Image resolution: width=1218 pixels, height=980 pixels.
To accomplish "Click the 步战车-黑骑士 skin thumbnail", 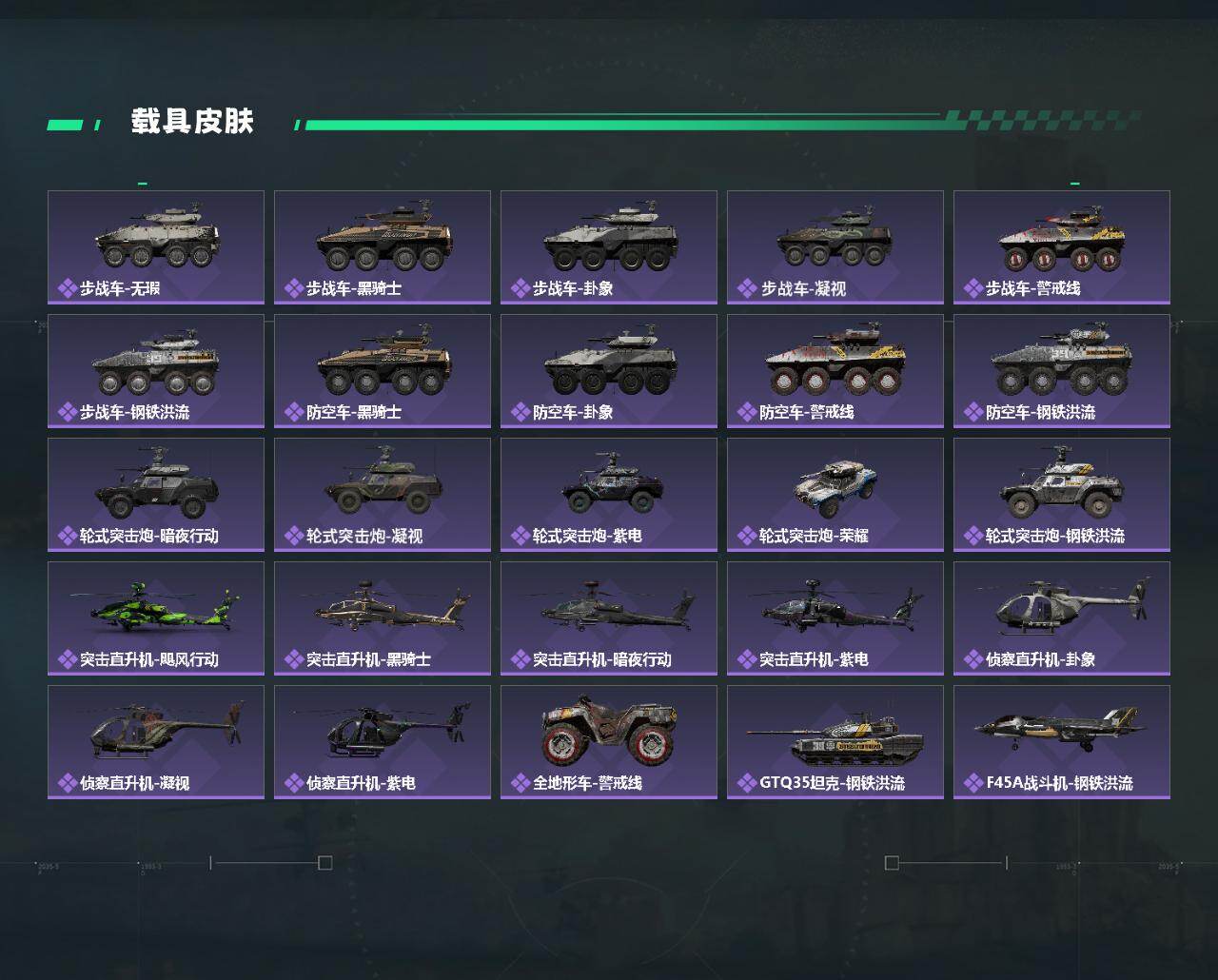I will coord(383,247).
